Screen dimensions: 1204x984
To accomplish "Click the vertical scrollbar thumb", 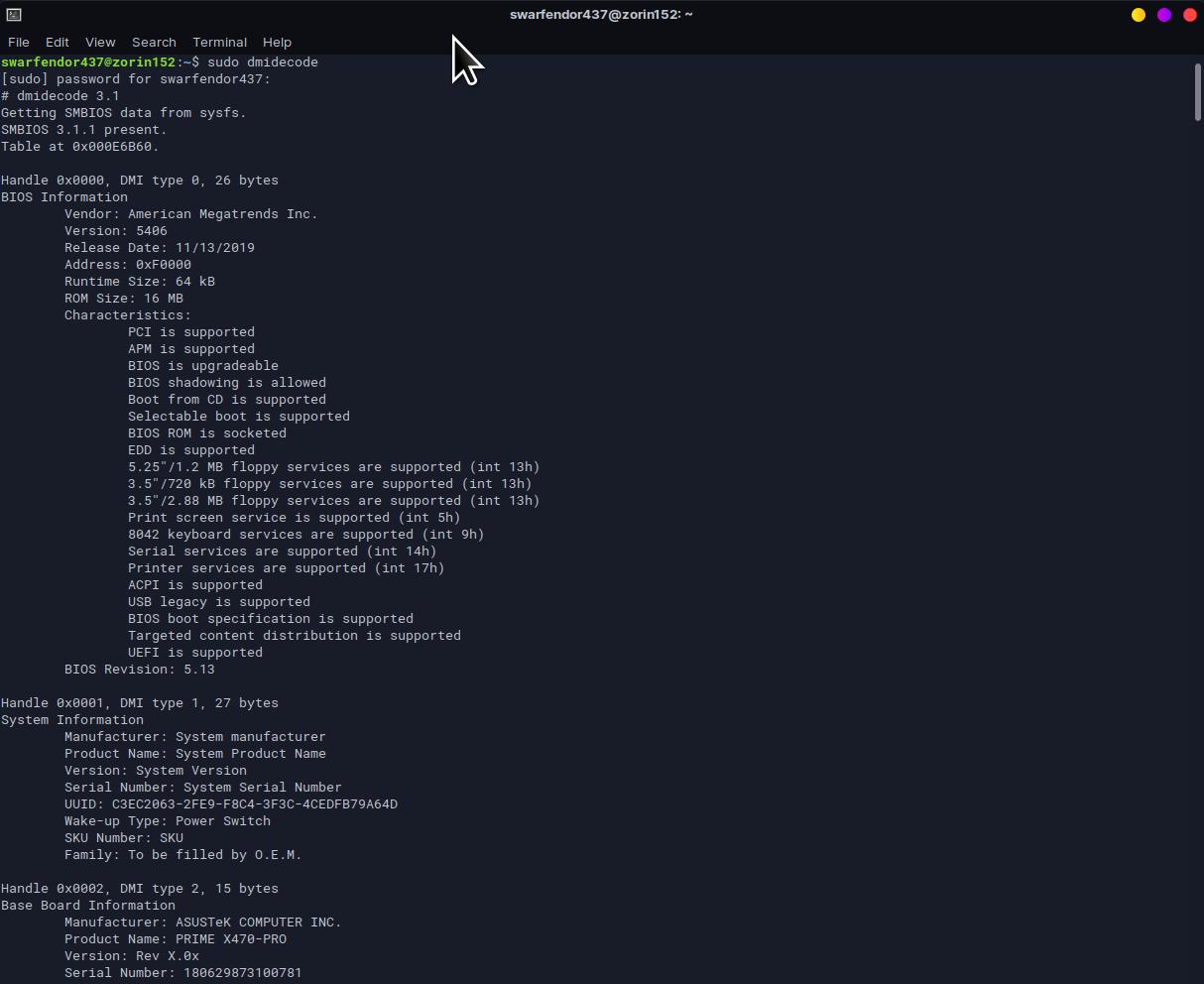I will click(1197, 93).
